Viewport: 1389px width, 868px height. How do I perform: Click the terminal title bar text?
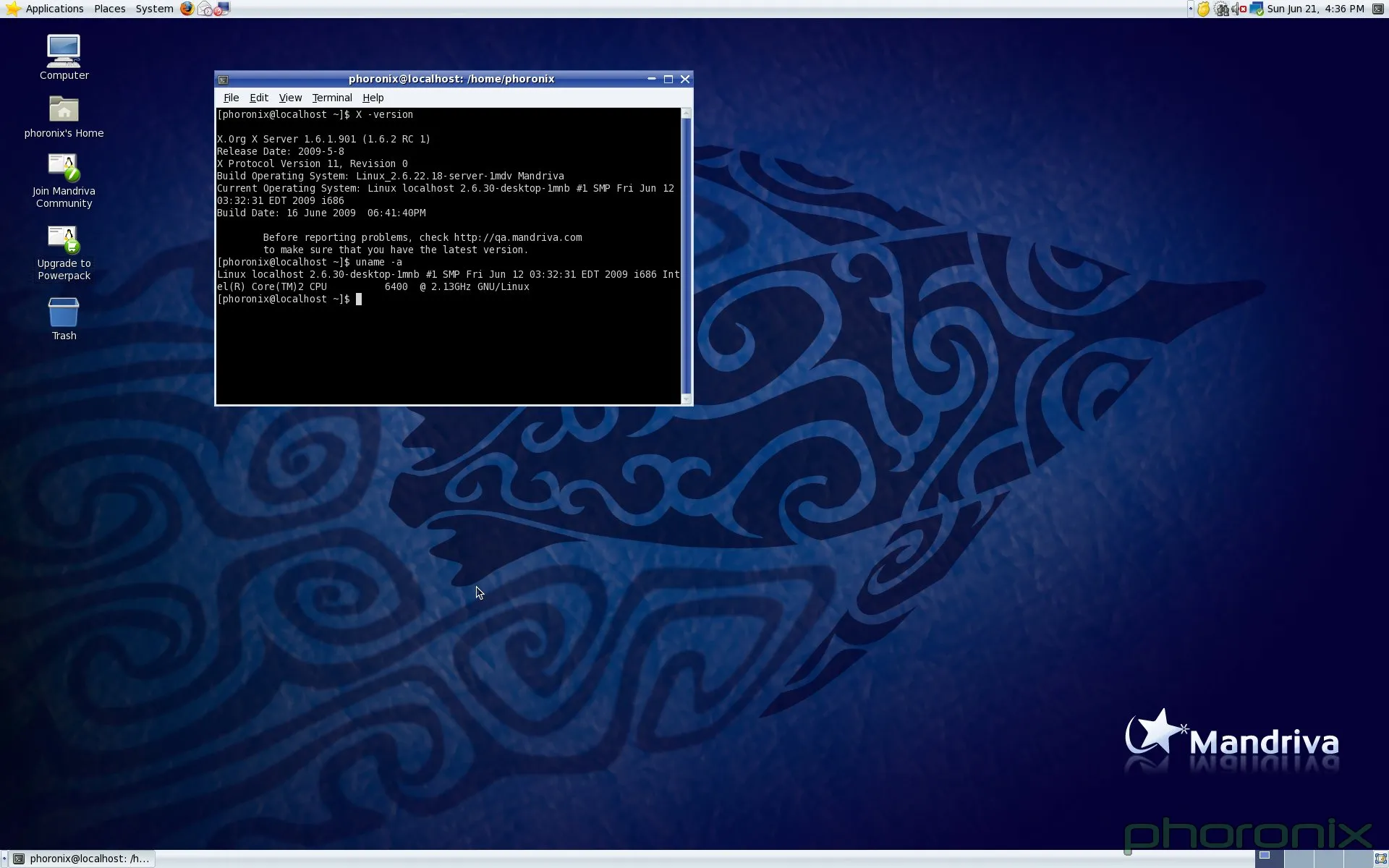point(451,79)
